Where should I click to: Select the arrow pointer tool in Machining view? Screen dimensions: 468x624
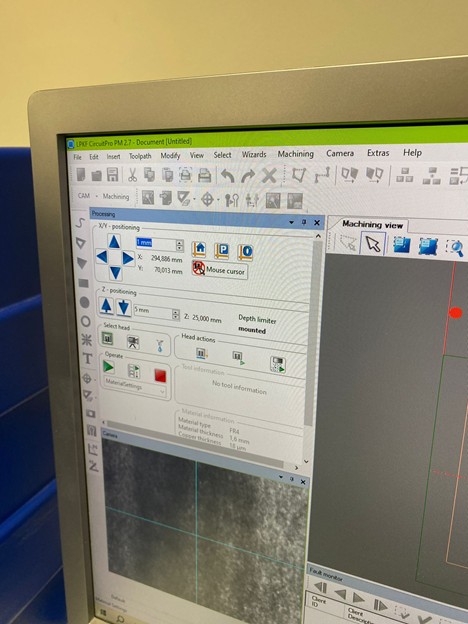372,244
